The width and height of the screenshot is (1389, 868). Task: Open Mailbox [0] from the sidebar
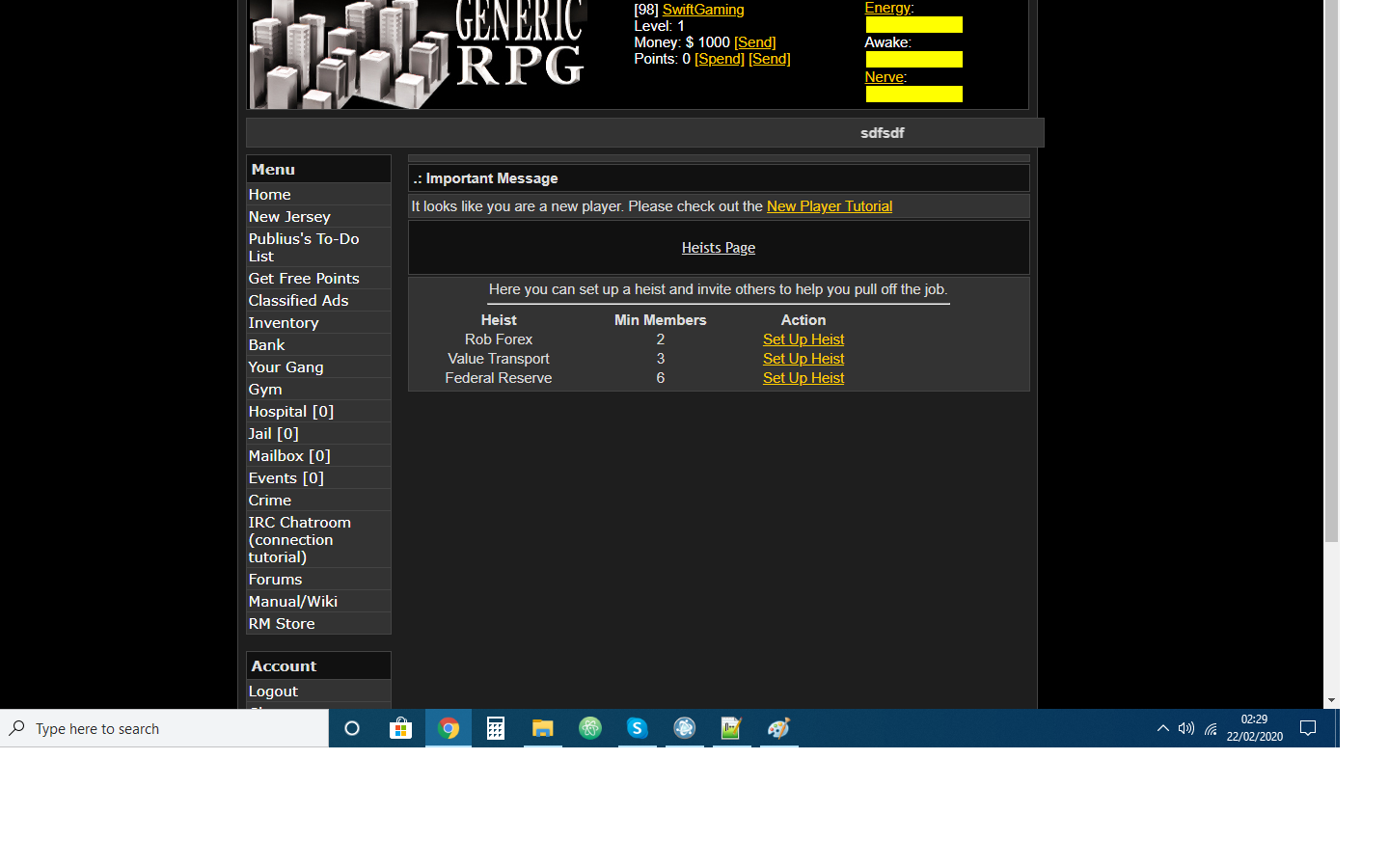[x=289, y=456]
